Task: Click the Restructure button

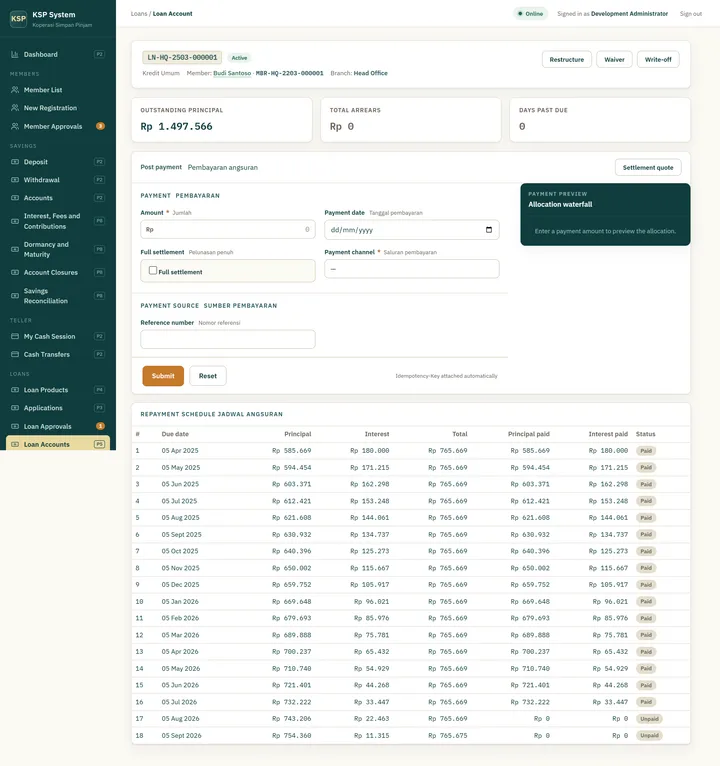Action: tap(567, 60)
